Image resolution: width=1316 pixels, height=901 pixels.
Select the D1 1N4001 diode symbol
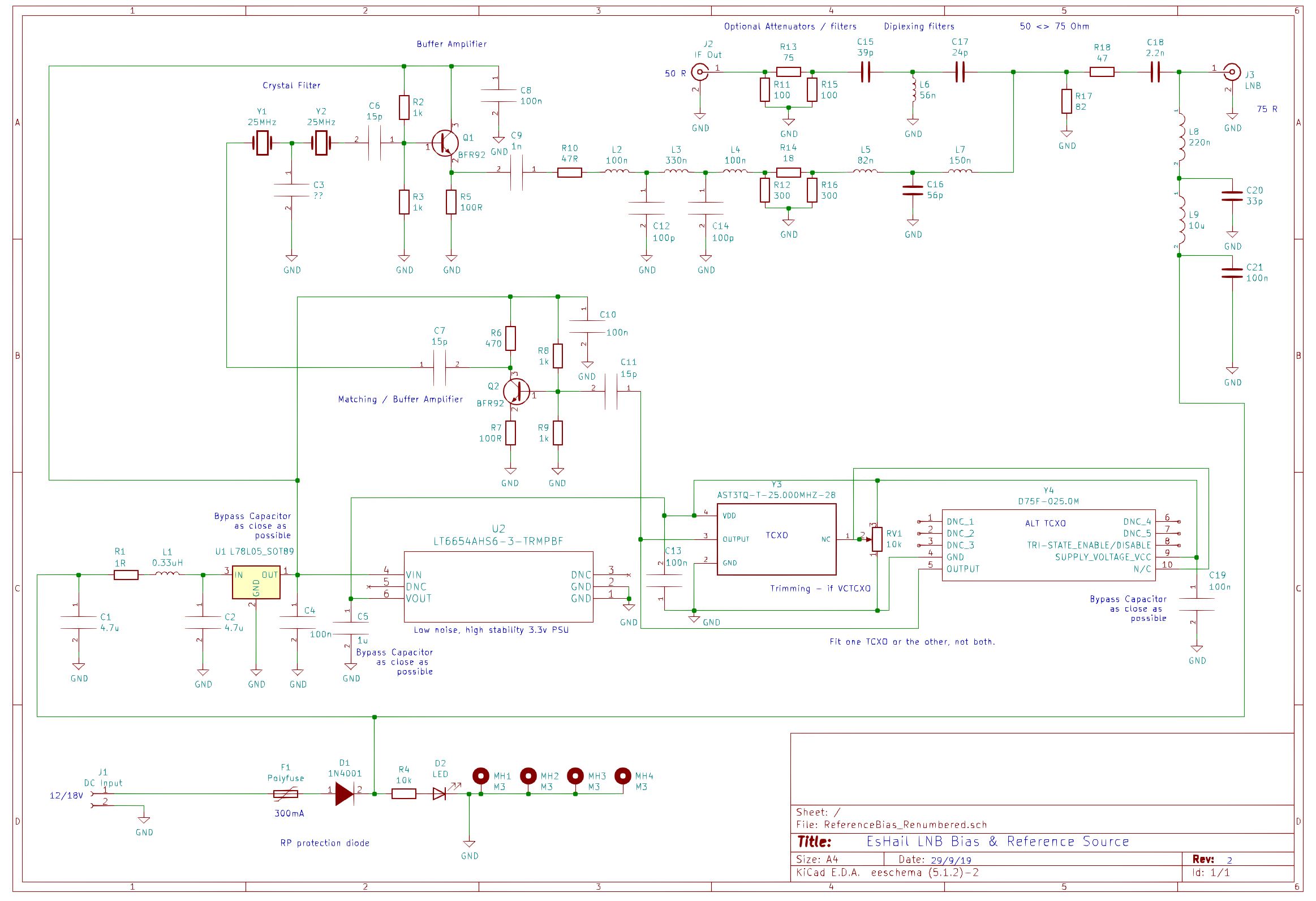pyautogui.click(x=345, y=794)
